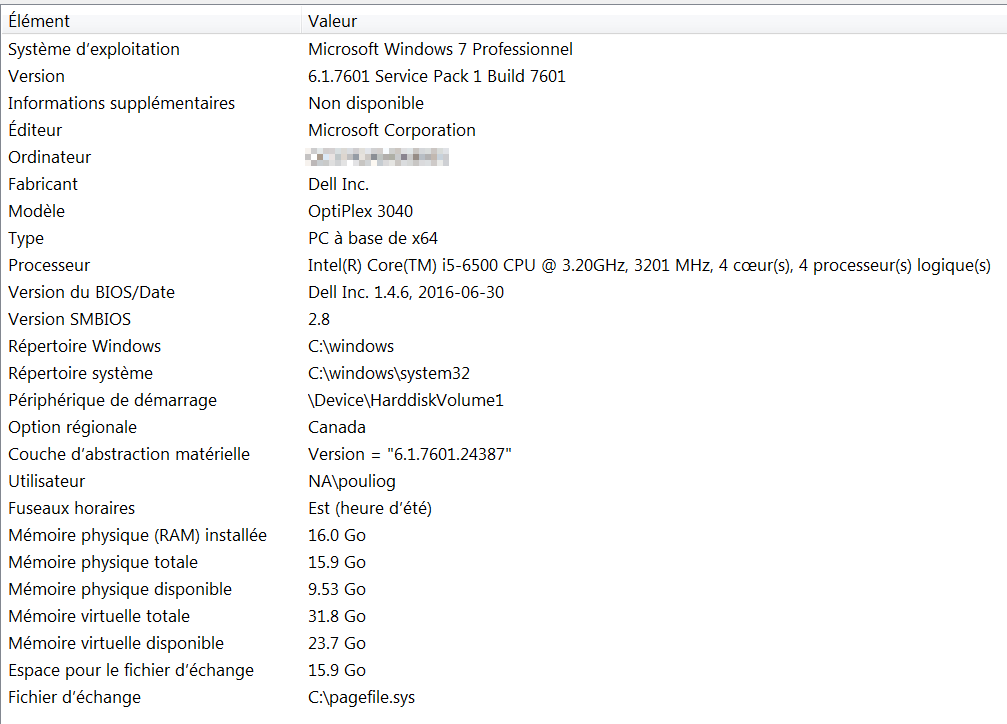
Task: Select the "Couche d'abstraction matérielle" label
Action: [129, 454]
